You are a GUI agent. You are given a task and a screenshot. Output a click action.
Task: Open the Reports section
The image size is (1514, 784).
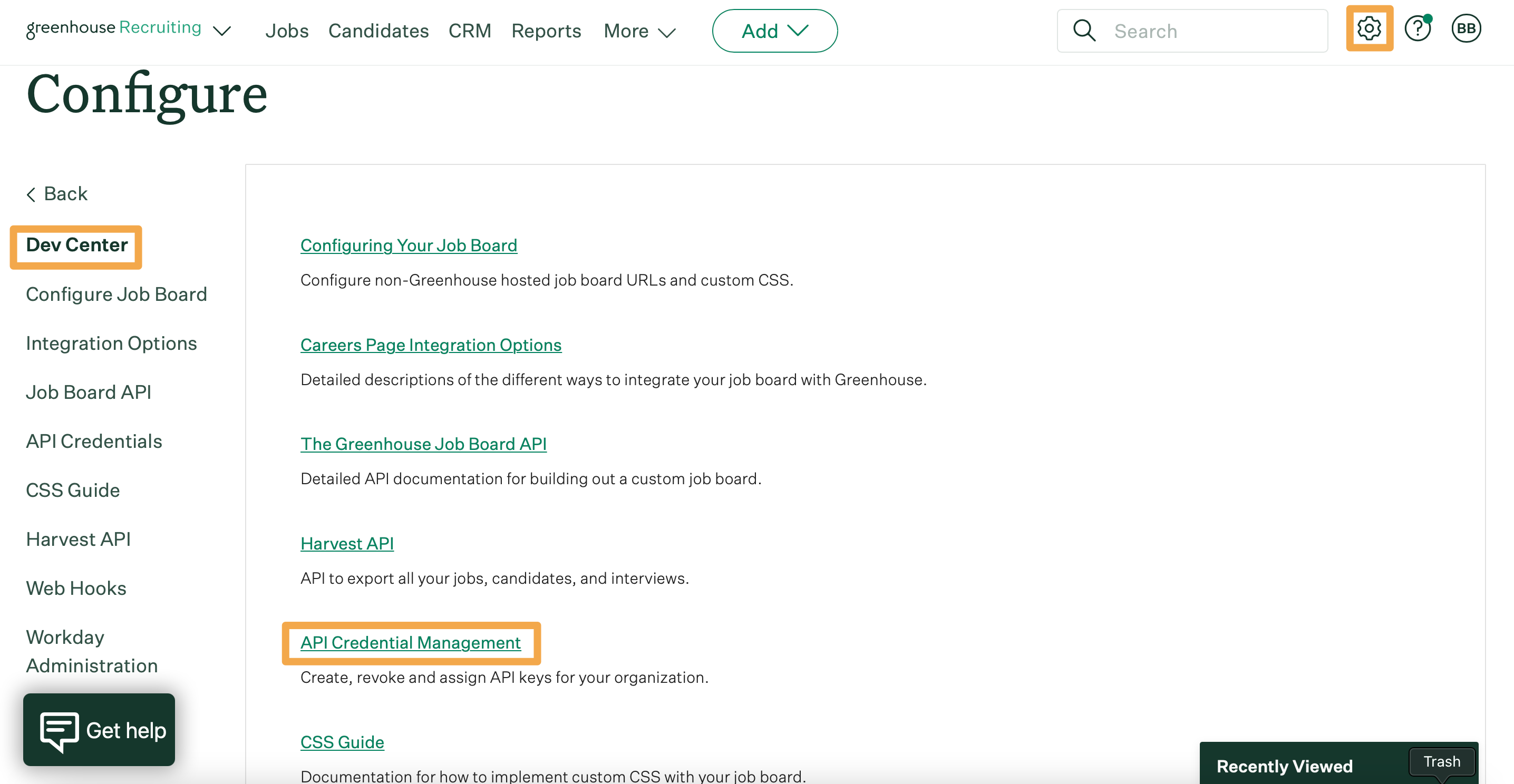pyautogui.click(x=546, y=31)
